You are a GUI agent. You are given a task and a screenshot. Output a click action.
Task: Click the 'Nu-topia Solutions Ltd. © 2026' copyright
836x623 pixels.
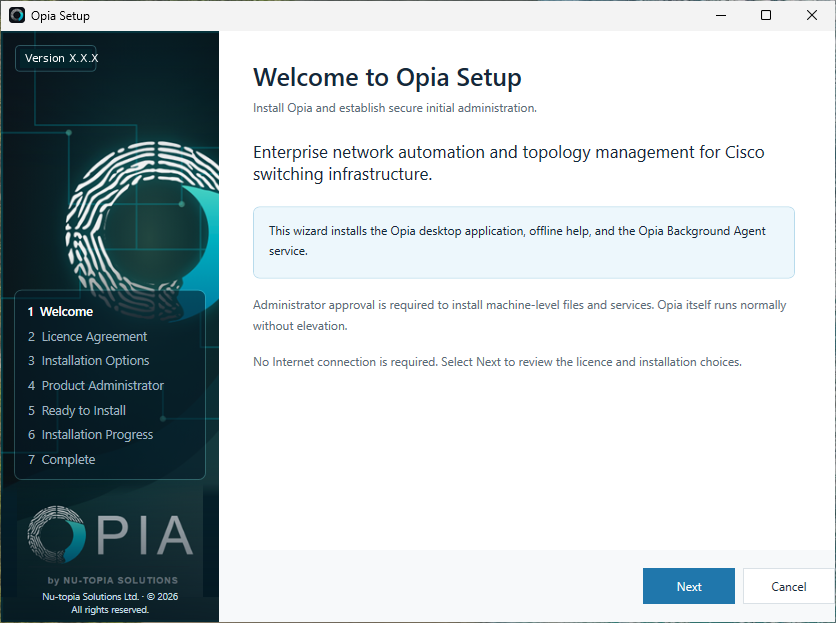point(110,596)
